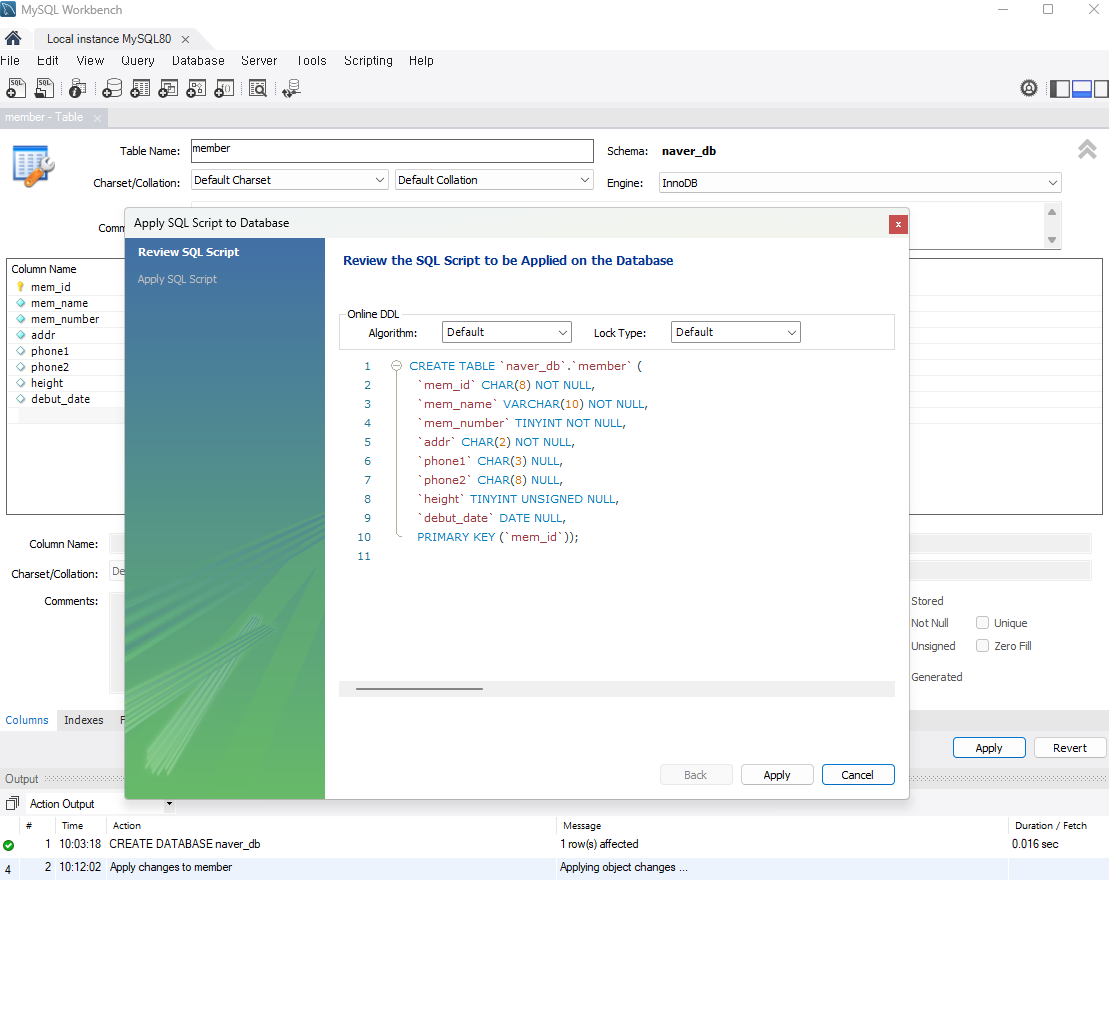The image size is (1109, 1015).
Task: Open the Tools menu
Action: point(311,61)
